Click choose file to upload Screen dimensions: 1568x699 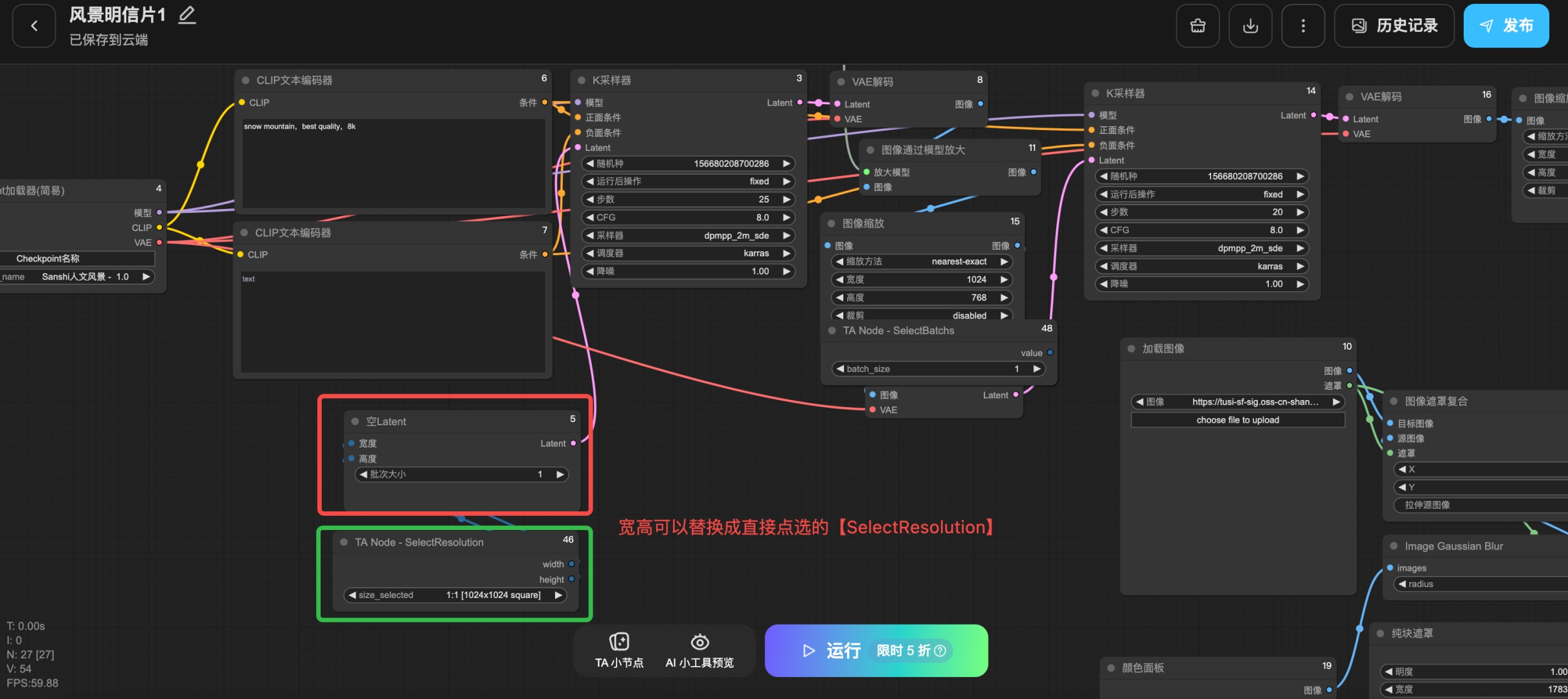tap(1237, 420)
